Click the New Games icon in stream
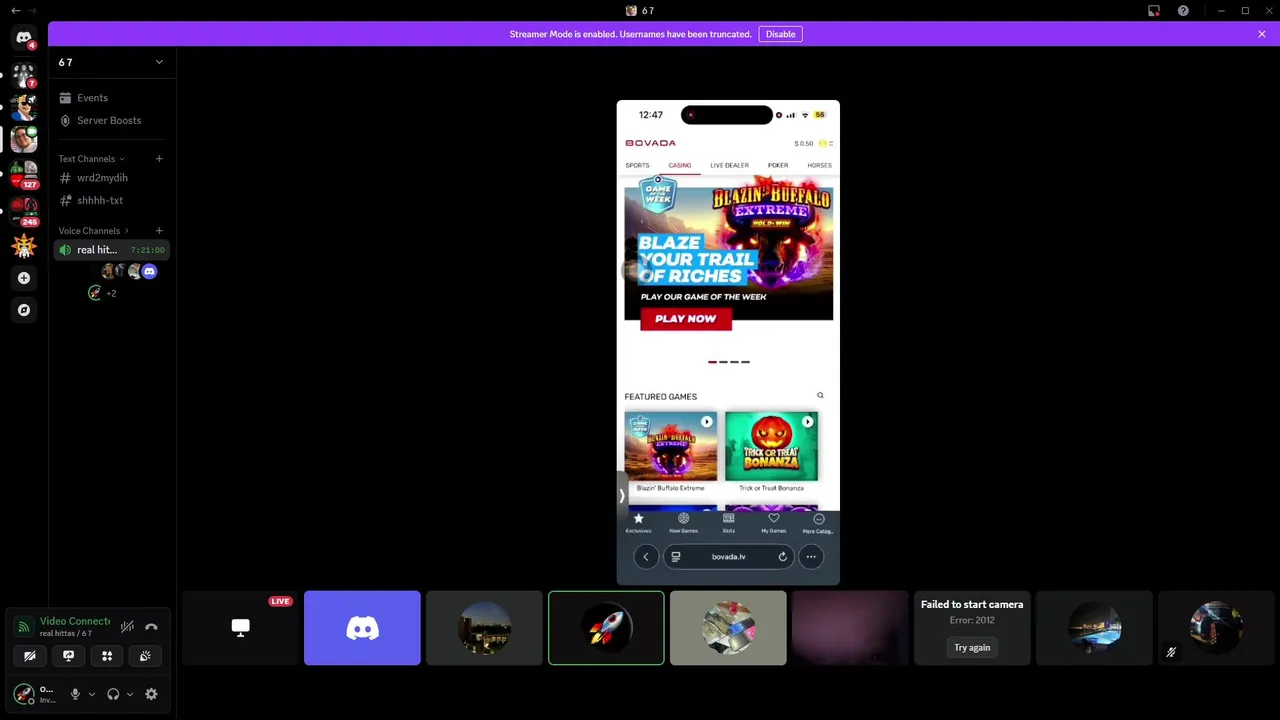The image size is (1280, 720). coord(684,523)
